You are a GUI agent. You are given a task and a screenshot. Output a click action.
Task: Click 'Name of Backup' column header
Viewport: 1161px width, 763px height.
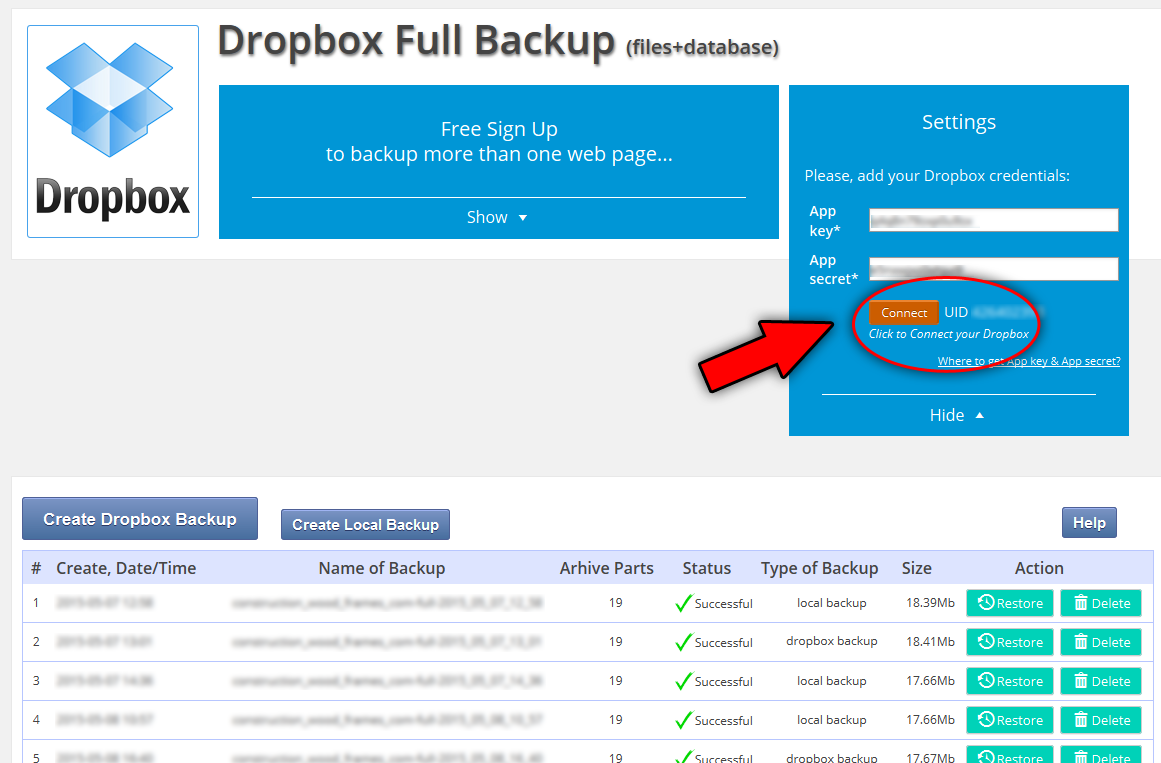pyautogui.click(x=382, y=568)
